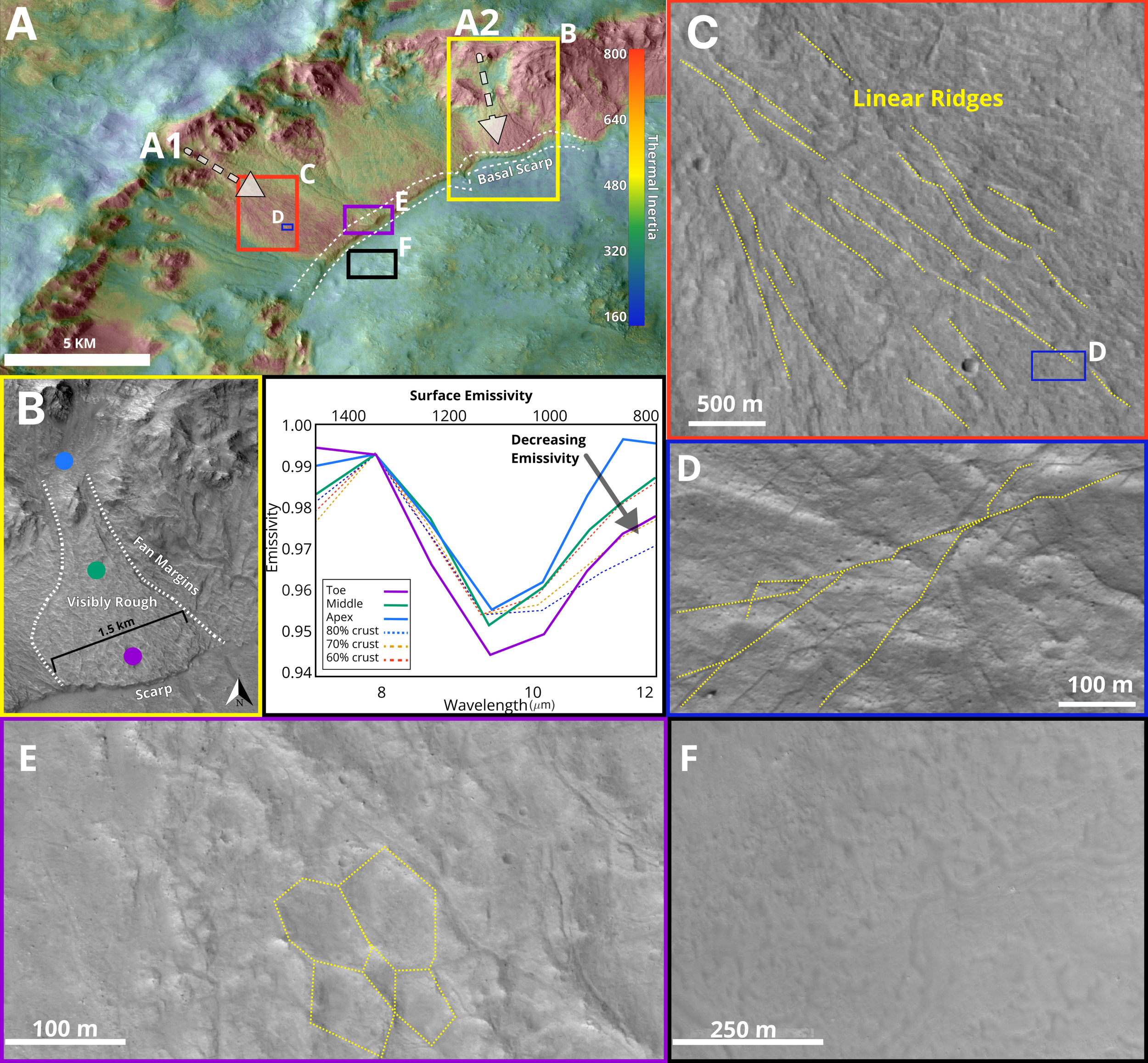Click the Thermal Inertia color bar
This screenshot has width=1148, height=1063.
636,187
